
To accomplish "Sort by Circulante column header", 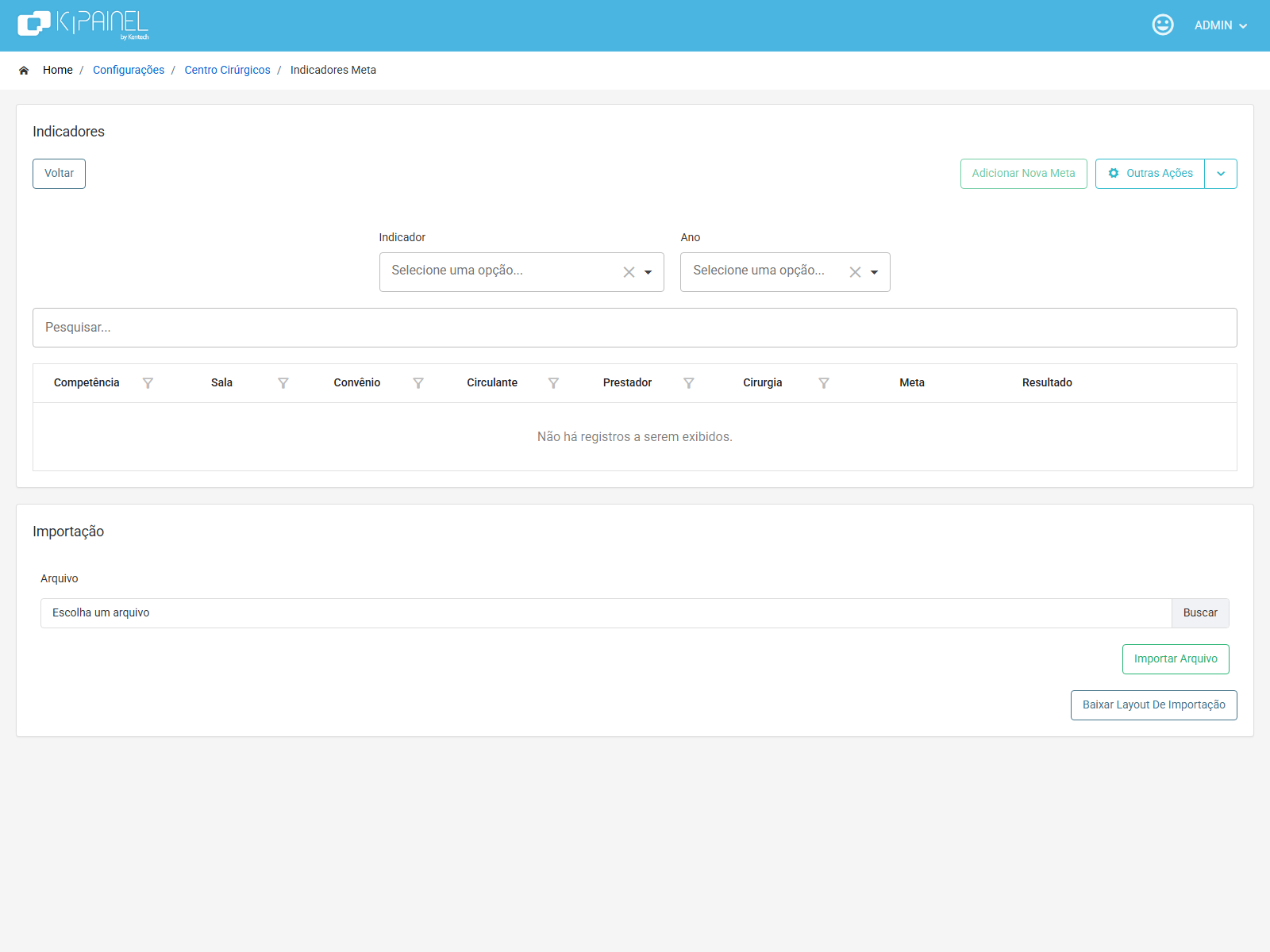I will [x=492, y=382].
